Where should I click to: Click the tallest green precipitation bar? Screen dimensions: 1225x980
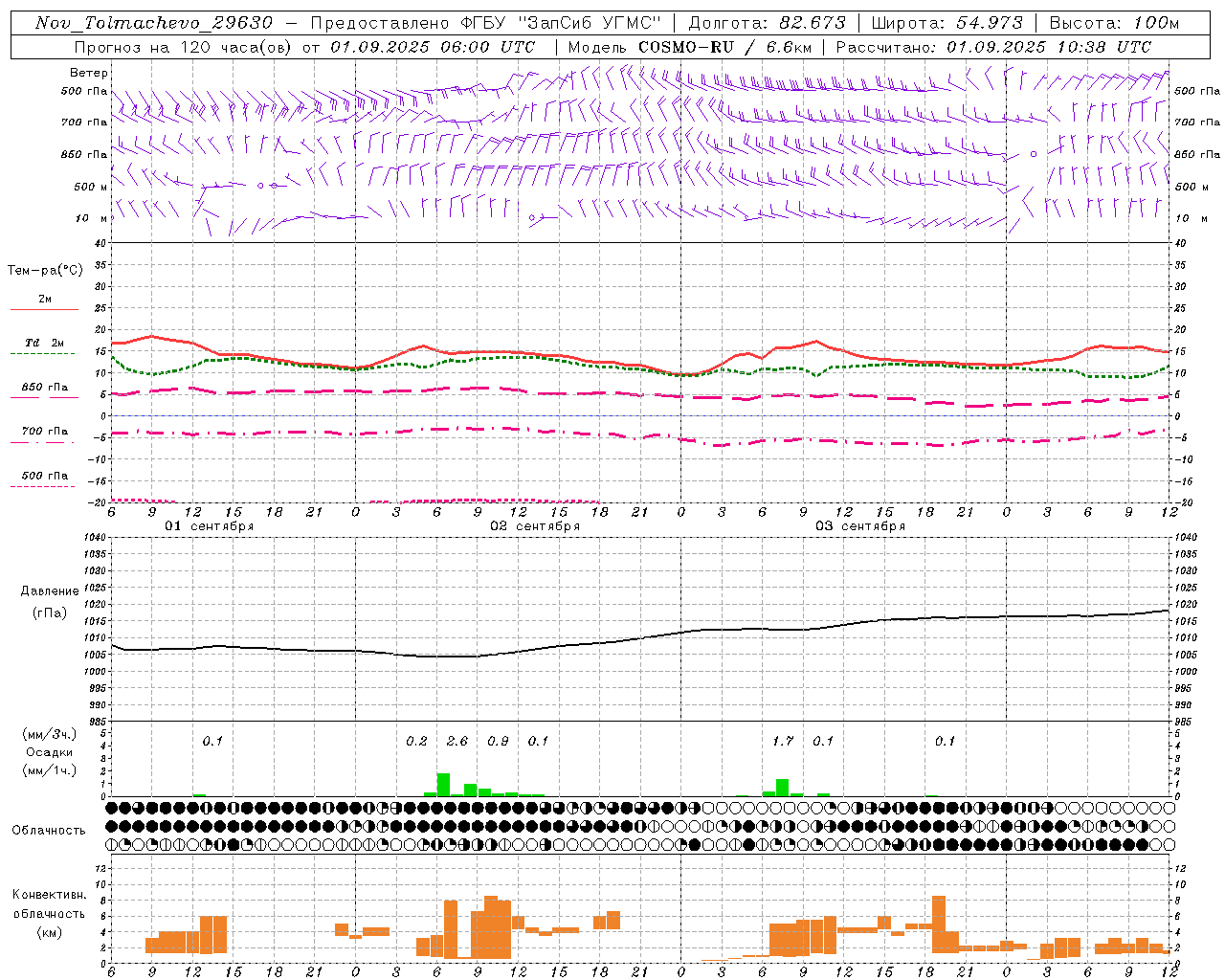point(443,785)
